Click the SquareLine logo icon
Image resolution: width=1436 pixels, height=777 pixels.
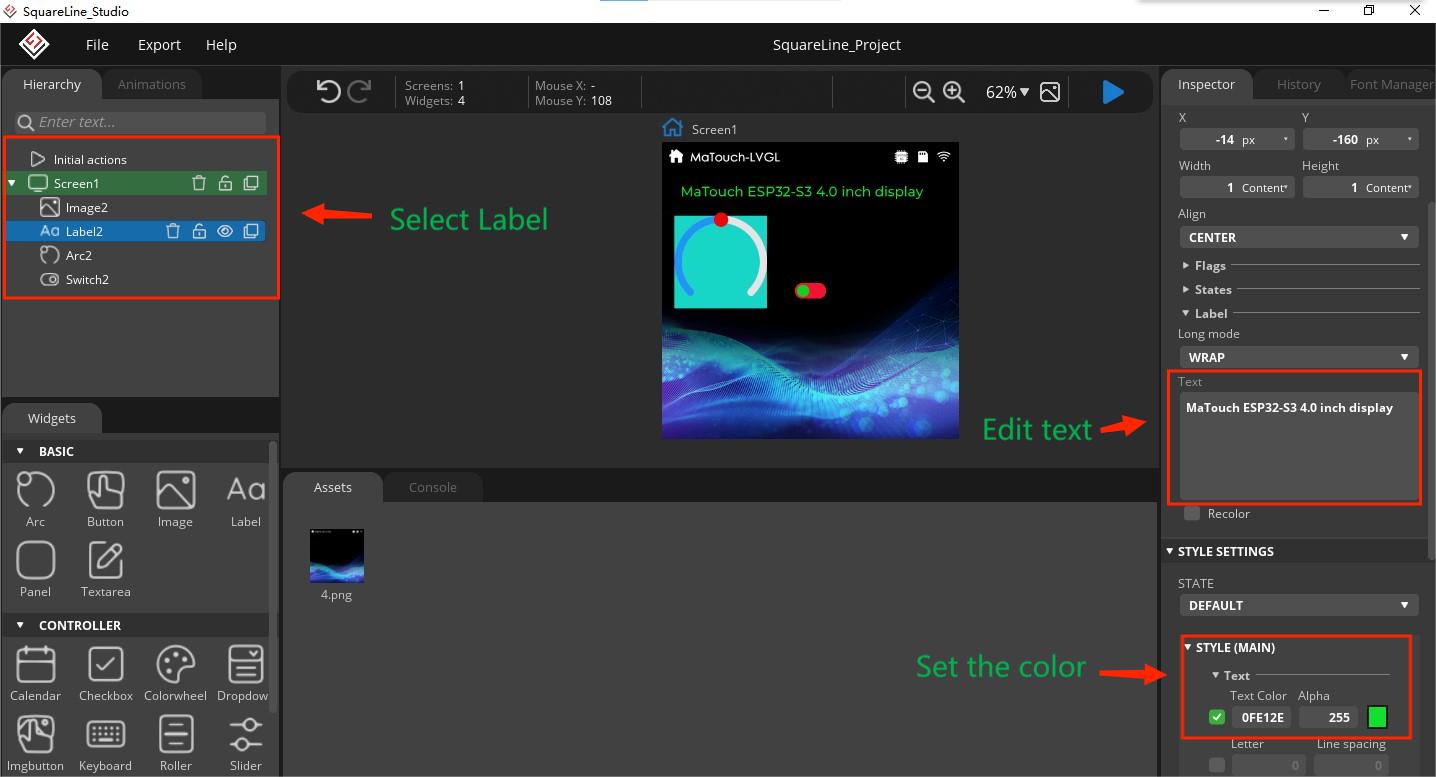pyautogui.click(x=34, y=44)
